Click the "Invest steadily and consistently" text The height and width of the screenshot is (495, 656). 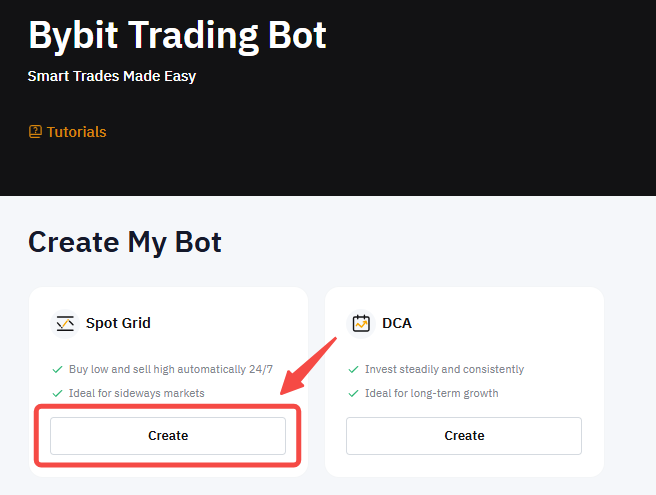click(x=444, y=369)
